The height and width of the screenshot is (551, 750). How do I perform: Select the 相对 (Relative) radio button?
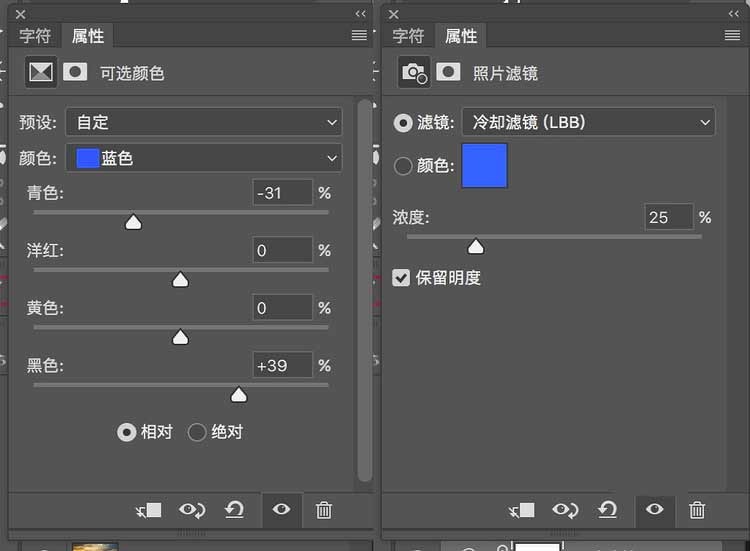pyautogui.click(x=127, y=432)
